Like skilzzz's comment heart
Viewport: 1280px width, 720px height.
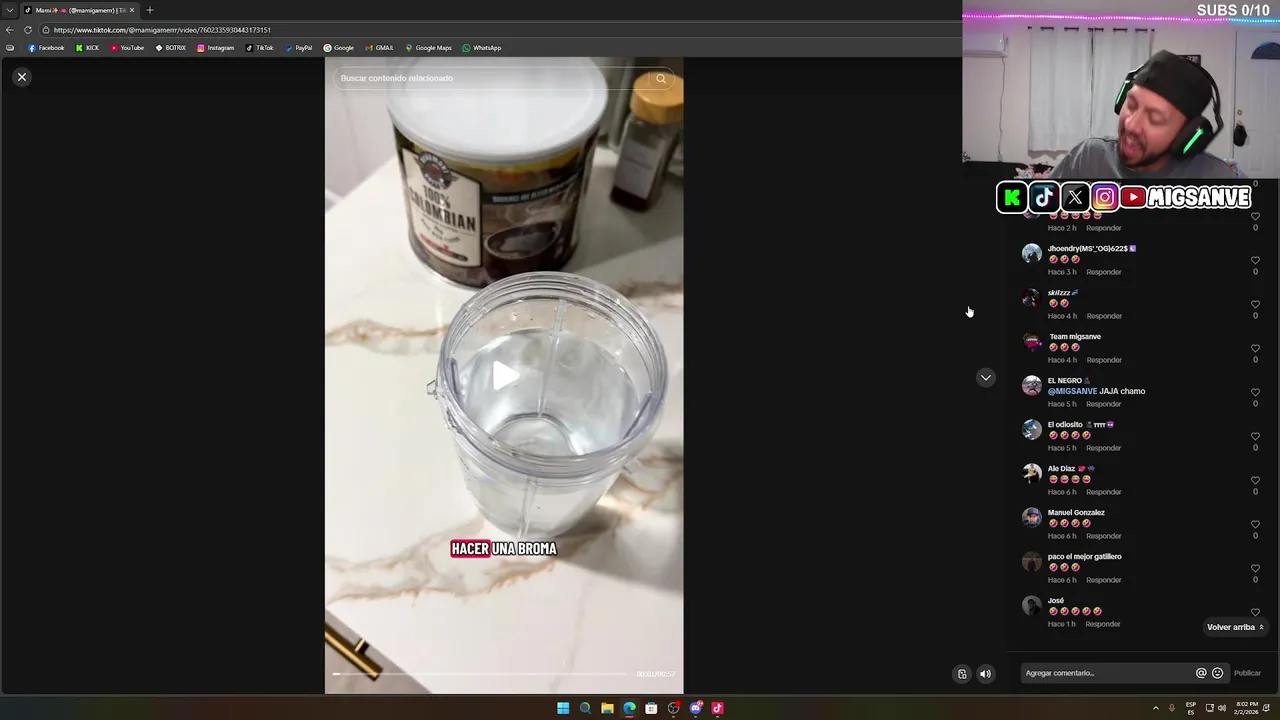pos(1255,305)
